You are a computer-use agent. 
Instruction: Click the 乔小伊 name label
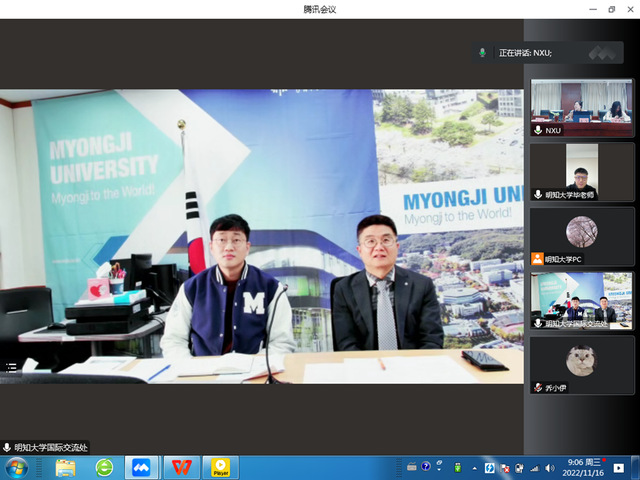click(556, 388)
